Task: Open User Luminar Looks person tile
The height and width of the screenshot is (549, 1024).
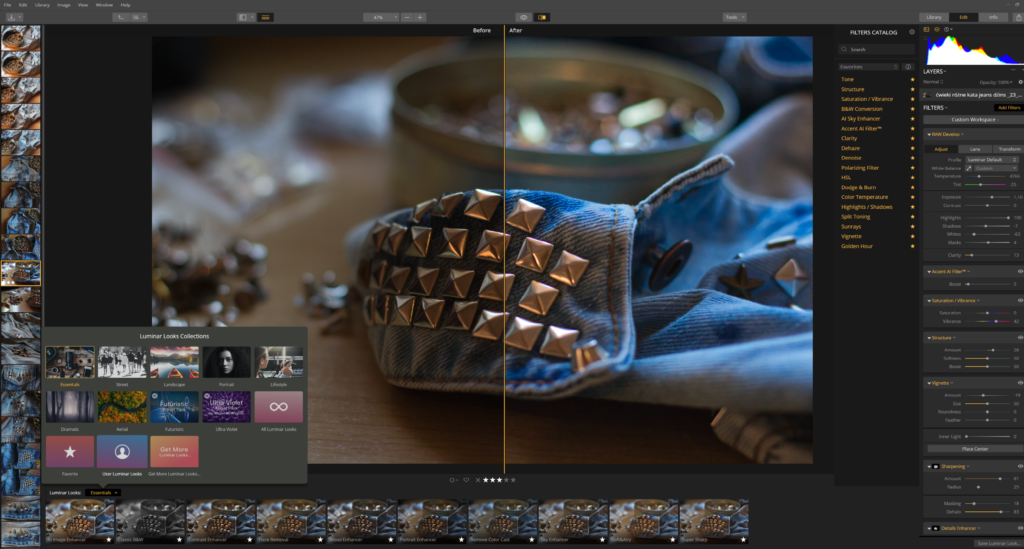Action: [x=121, y=452]
